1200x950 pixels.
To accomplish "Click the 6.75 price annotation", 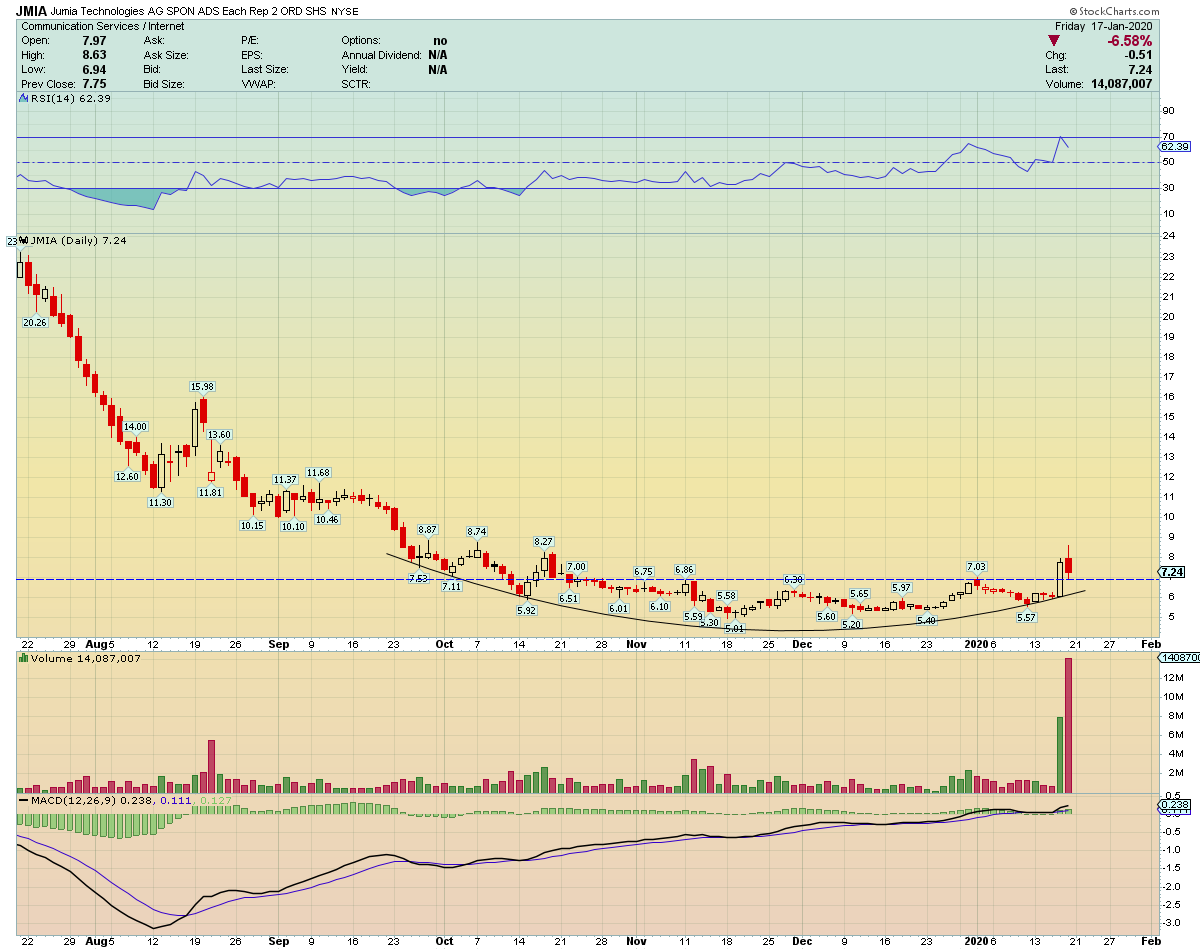I will pos(643,571).
